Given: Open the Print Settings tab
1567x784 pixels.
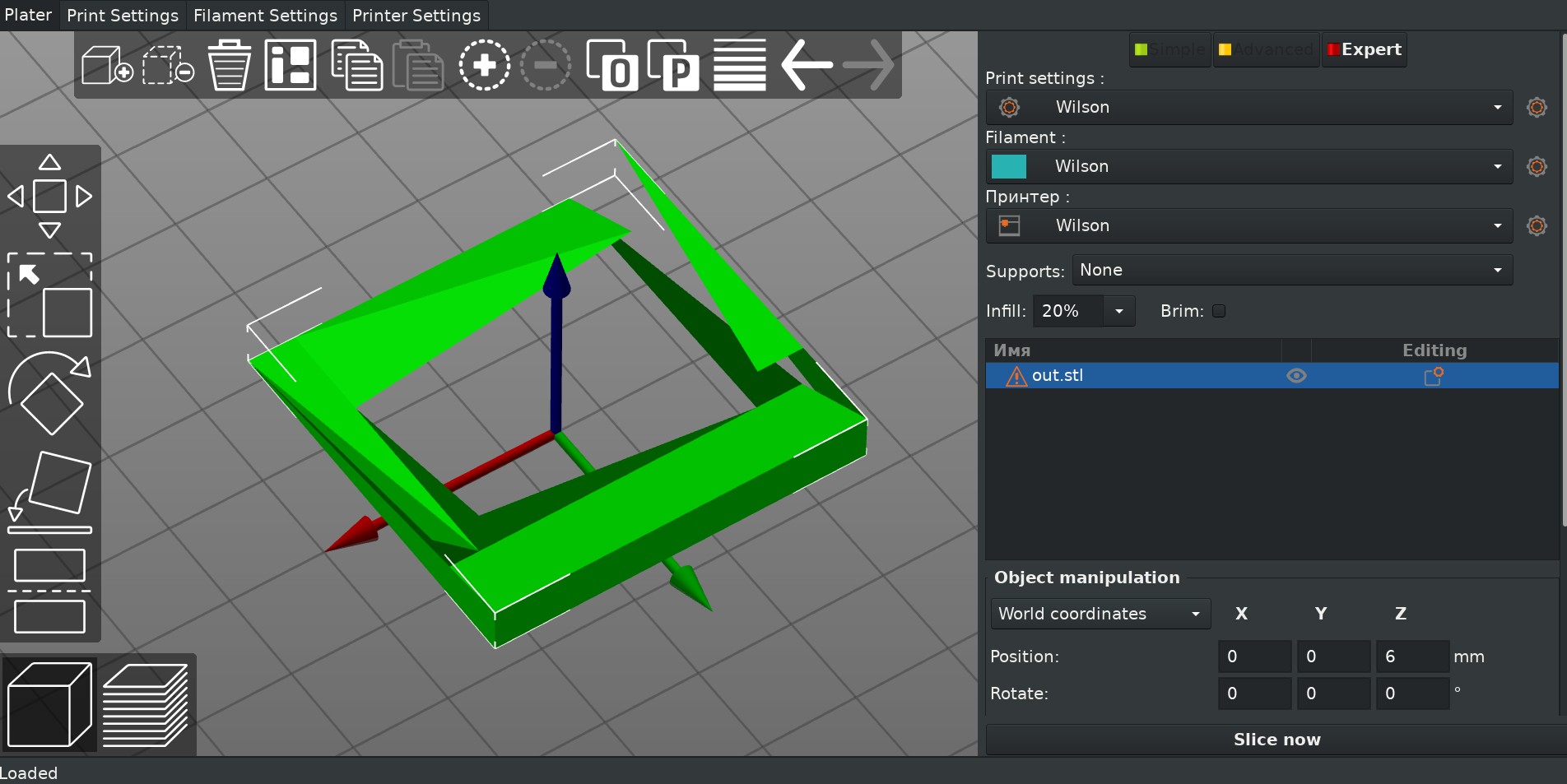Looking at the screenshot, I should coord(123,15).
